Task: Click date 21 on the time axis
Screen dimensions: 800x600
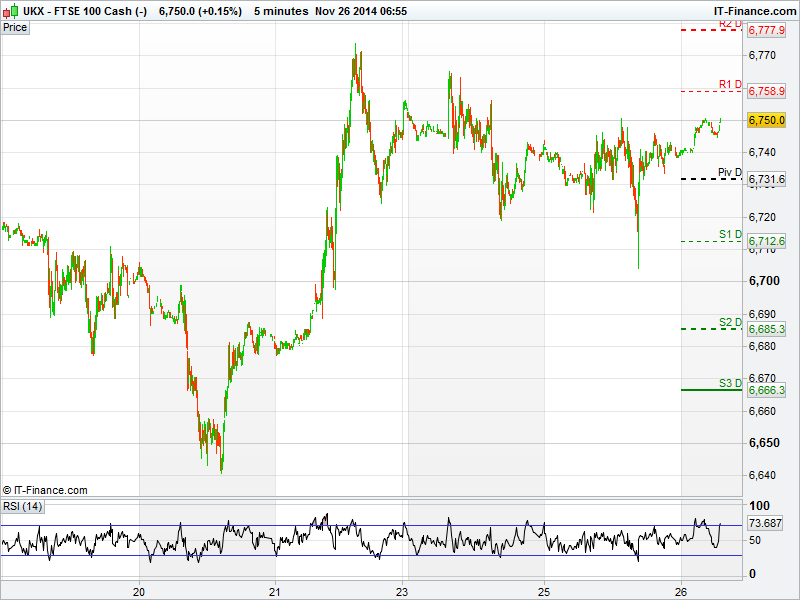Action: [x=275, y=589]
